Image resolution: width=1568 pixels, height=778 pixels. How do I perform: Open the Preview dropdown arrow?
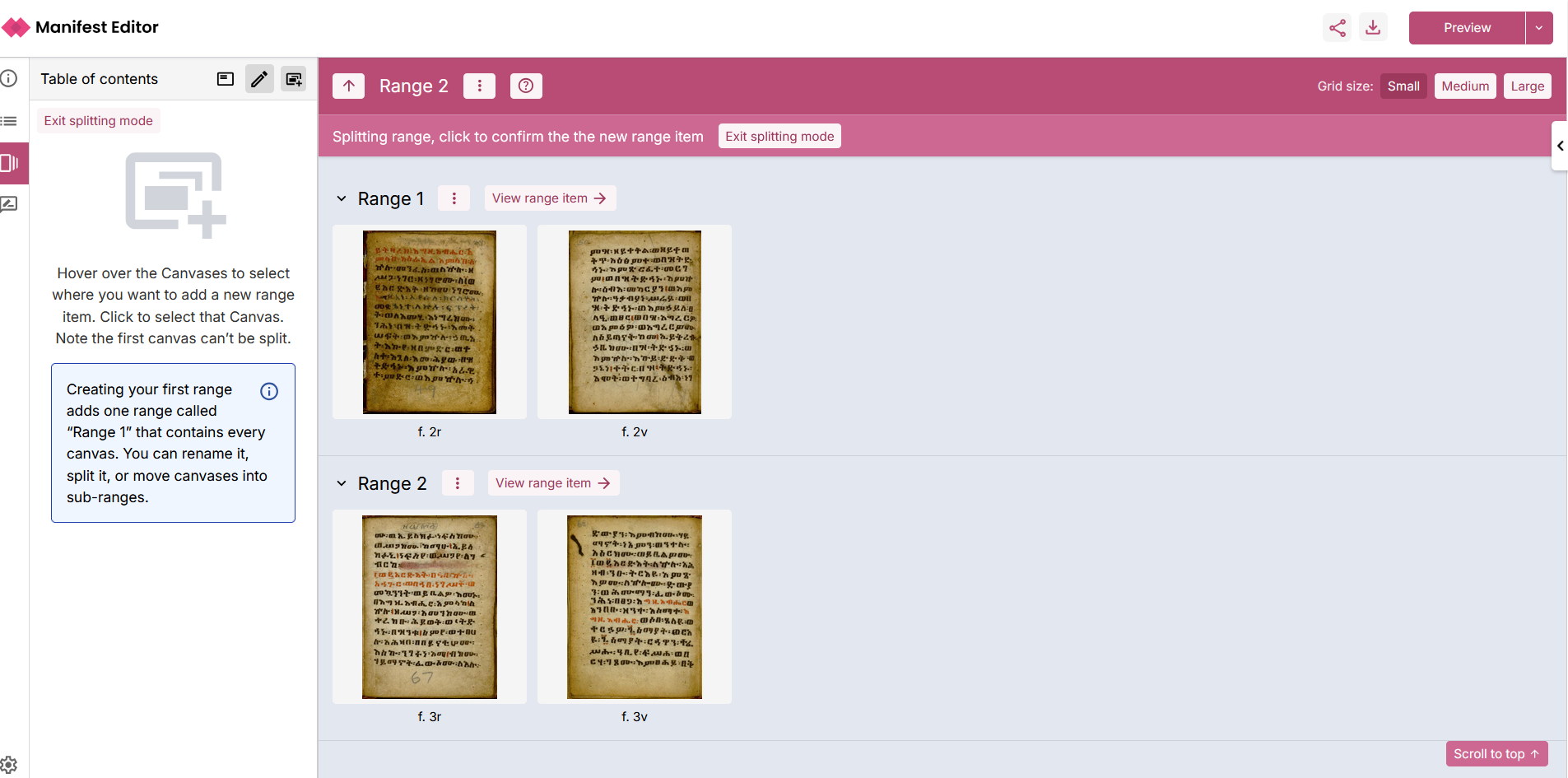coord(1538,28)
